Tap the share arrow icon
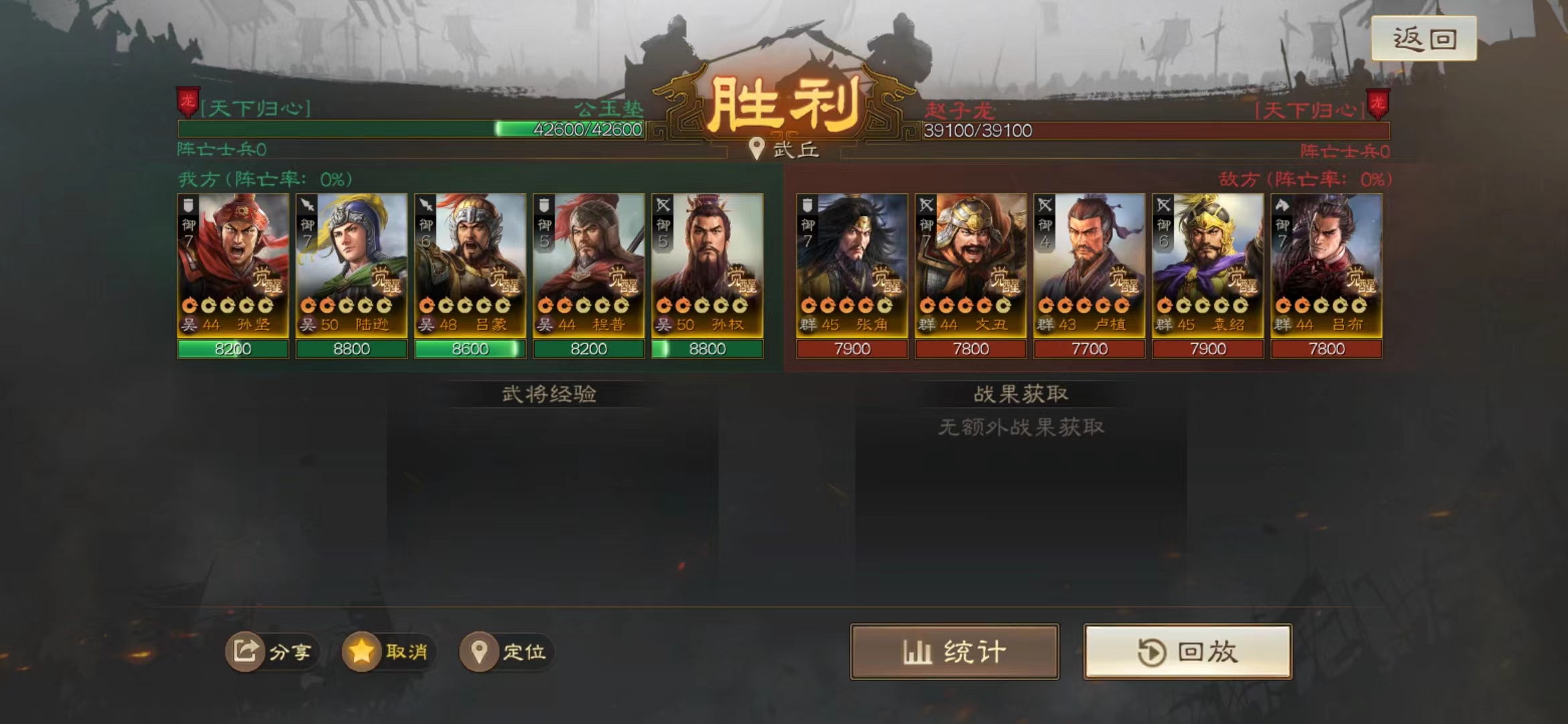The height and width of the screenshot is (724, 1568). [x=245, y=651]
